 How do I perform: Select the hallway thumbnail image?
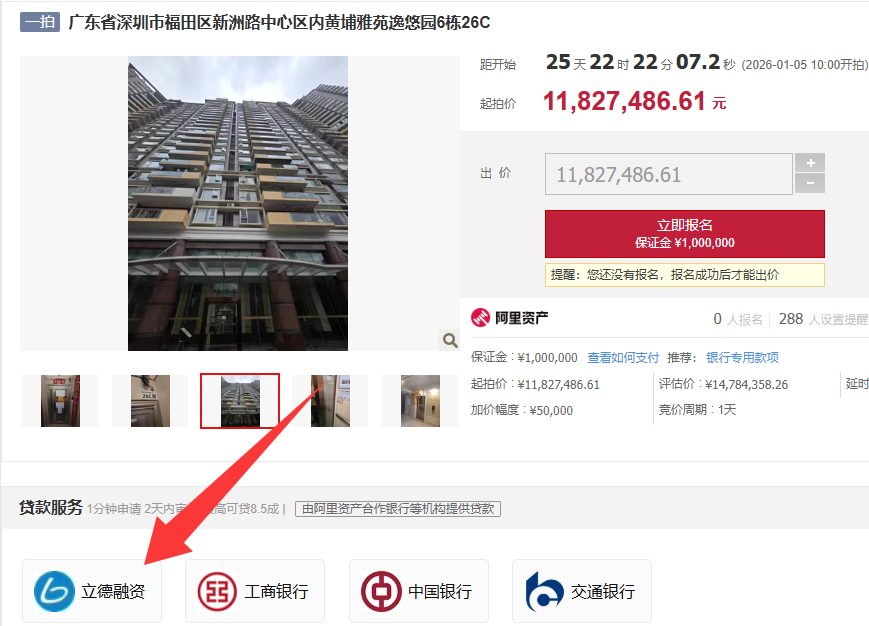(x=420, y=401)
